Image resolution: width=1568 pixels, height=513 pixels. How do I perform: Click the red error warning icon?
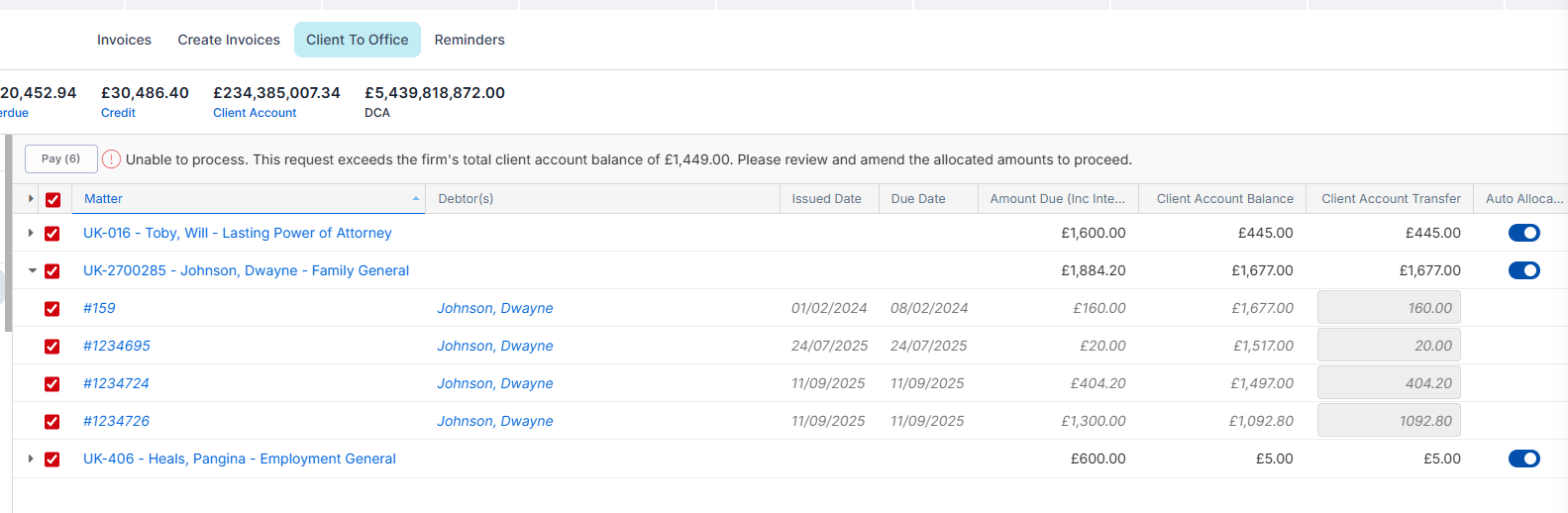click(x=112, y=159)
